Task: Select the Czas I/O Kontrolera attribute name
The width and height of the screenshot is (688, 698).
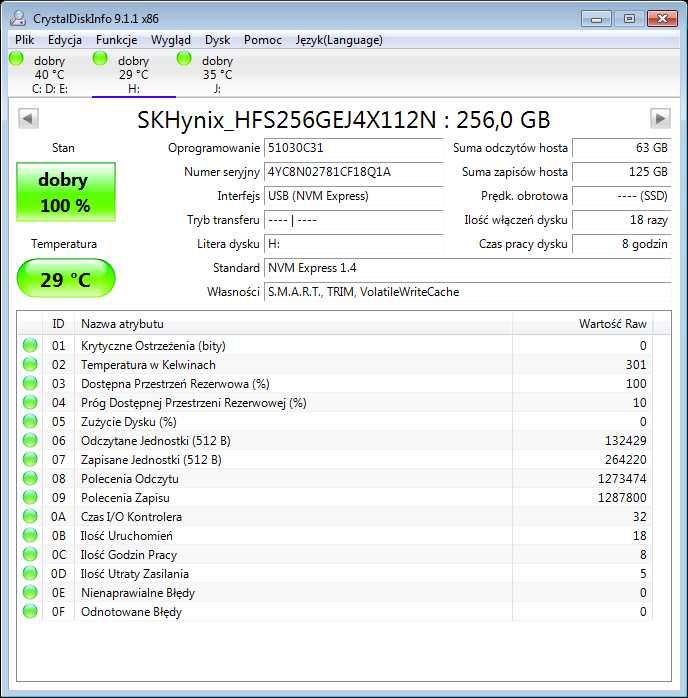Action: 131,517
